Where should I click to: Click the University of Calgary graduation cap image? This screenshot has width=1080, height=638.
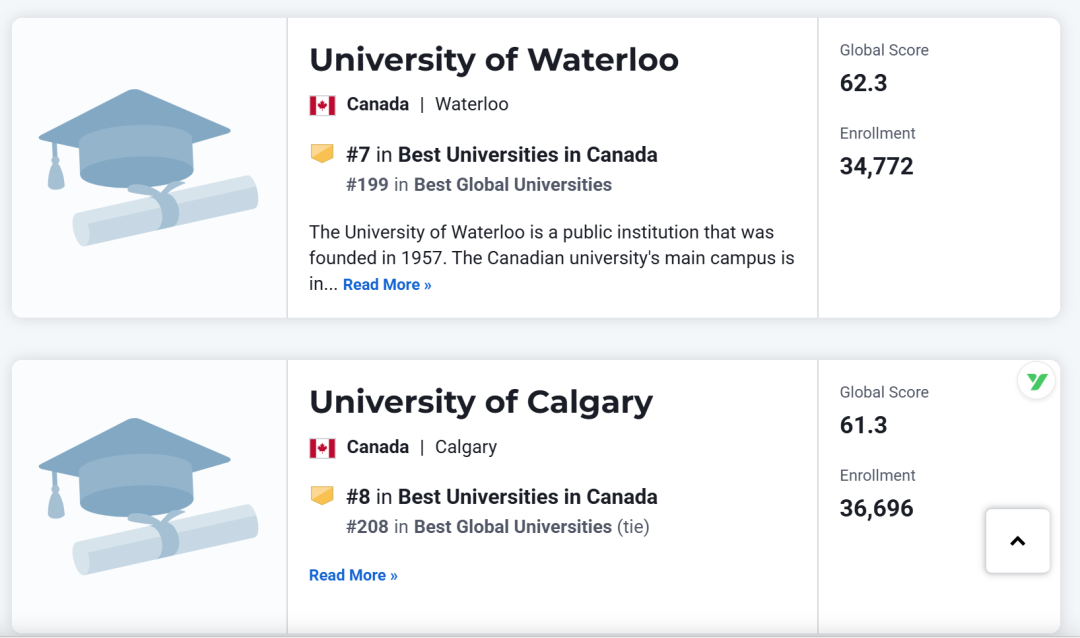click(x=148, y=496)
